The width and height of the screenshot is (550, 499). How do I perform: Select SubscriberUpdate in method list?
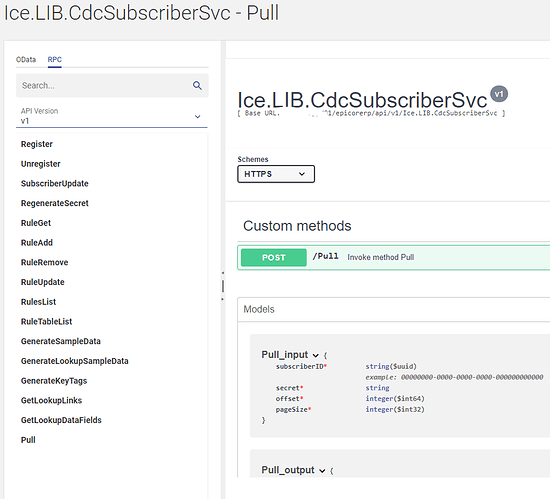click(x=55, y=183)
